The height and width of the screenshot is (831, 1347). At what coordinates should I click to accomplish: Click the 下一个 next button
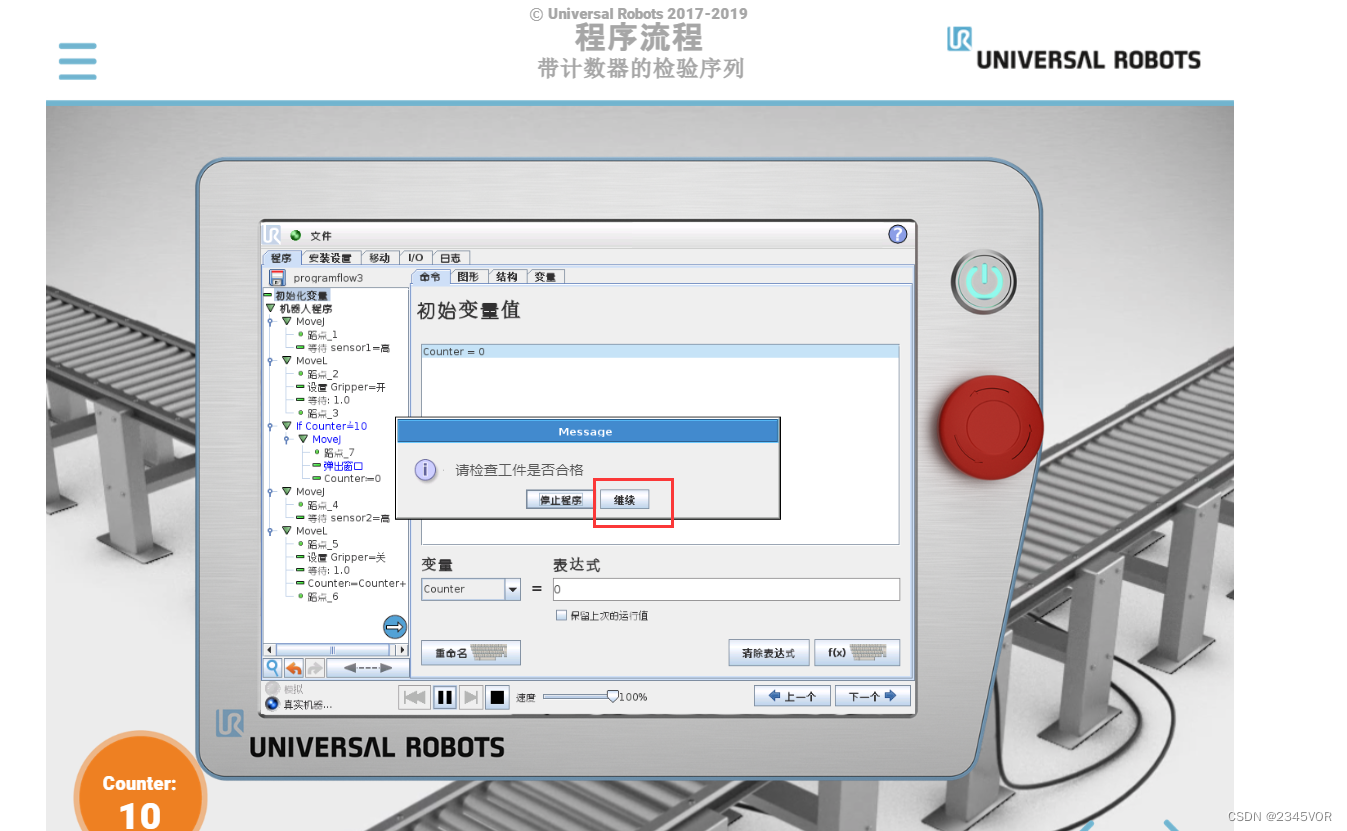tap(873, 697)
